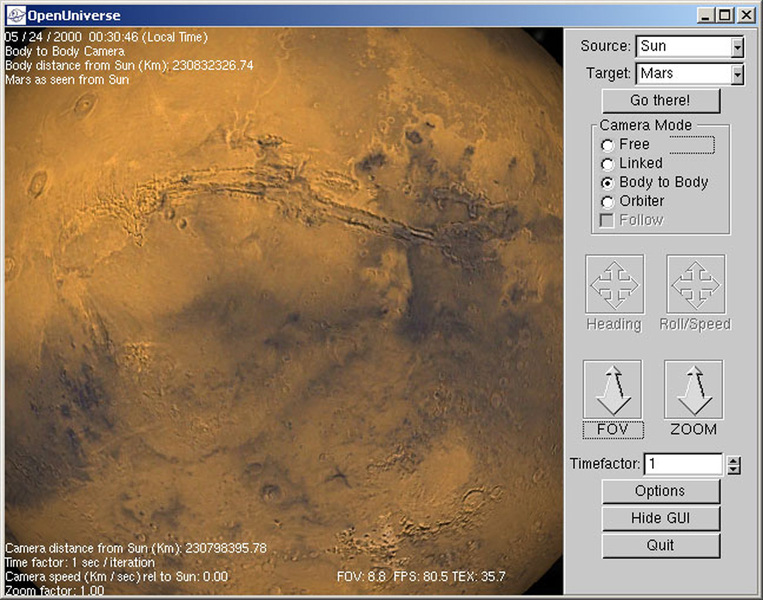Viewport: 763px width, 600px height.
Task: Click the Timefactor stepper arrows
Action: click(734, 465)
